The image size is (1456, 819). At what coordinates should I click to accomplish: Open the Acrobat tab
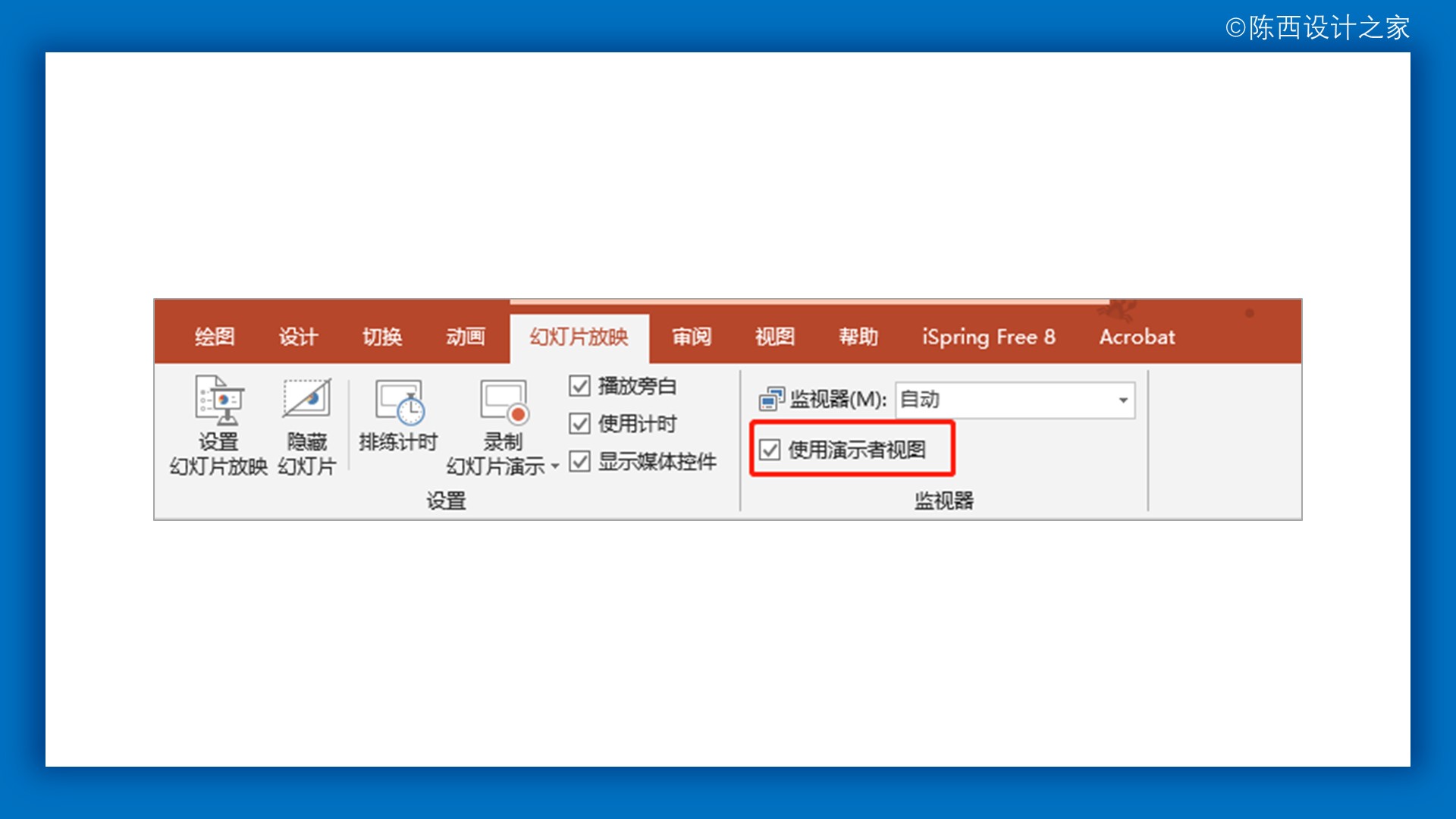click(x=1137, y=337)
